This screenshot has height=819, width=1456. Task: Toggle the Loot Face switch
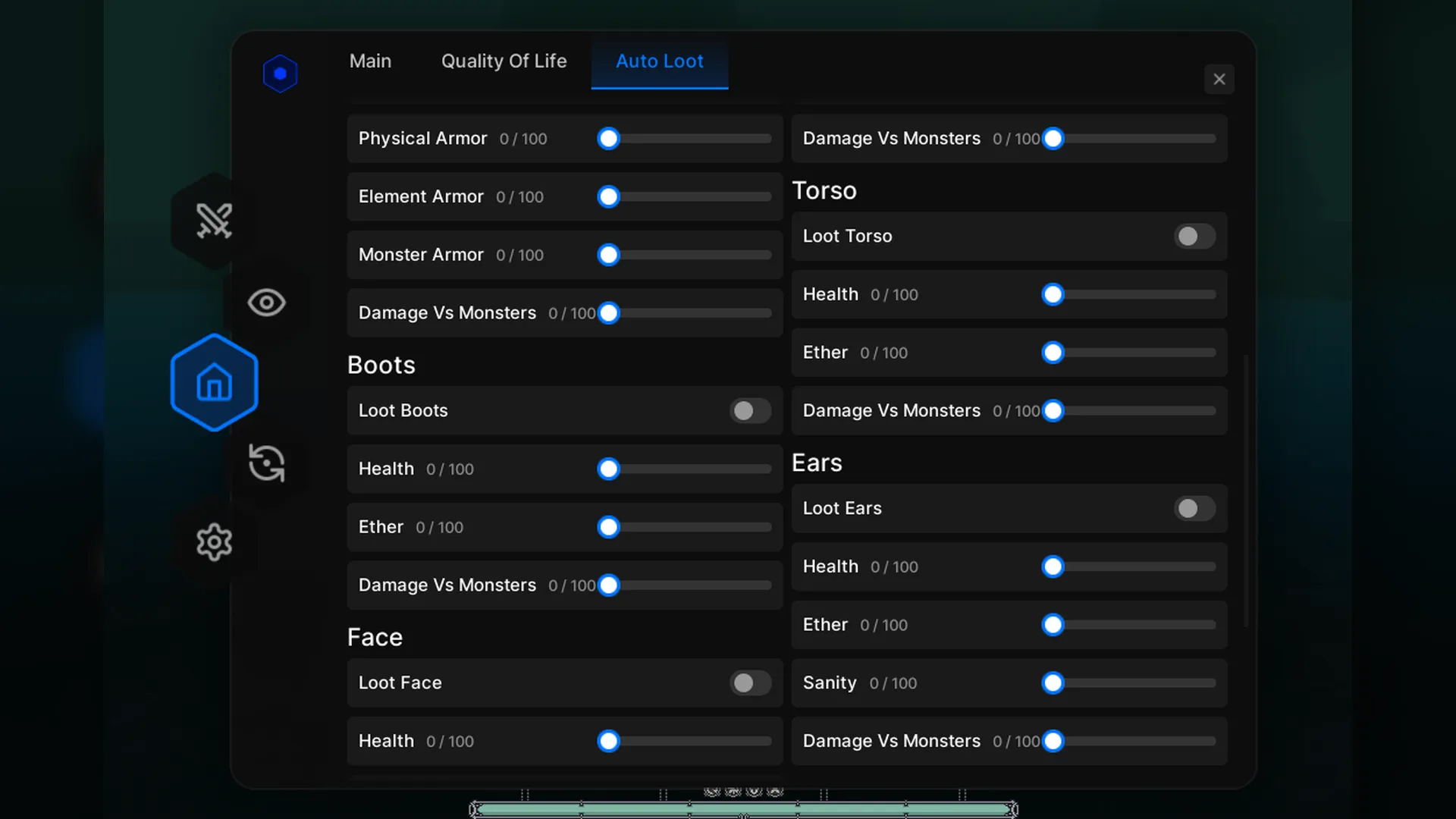tap(749, 682)
